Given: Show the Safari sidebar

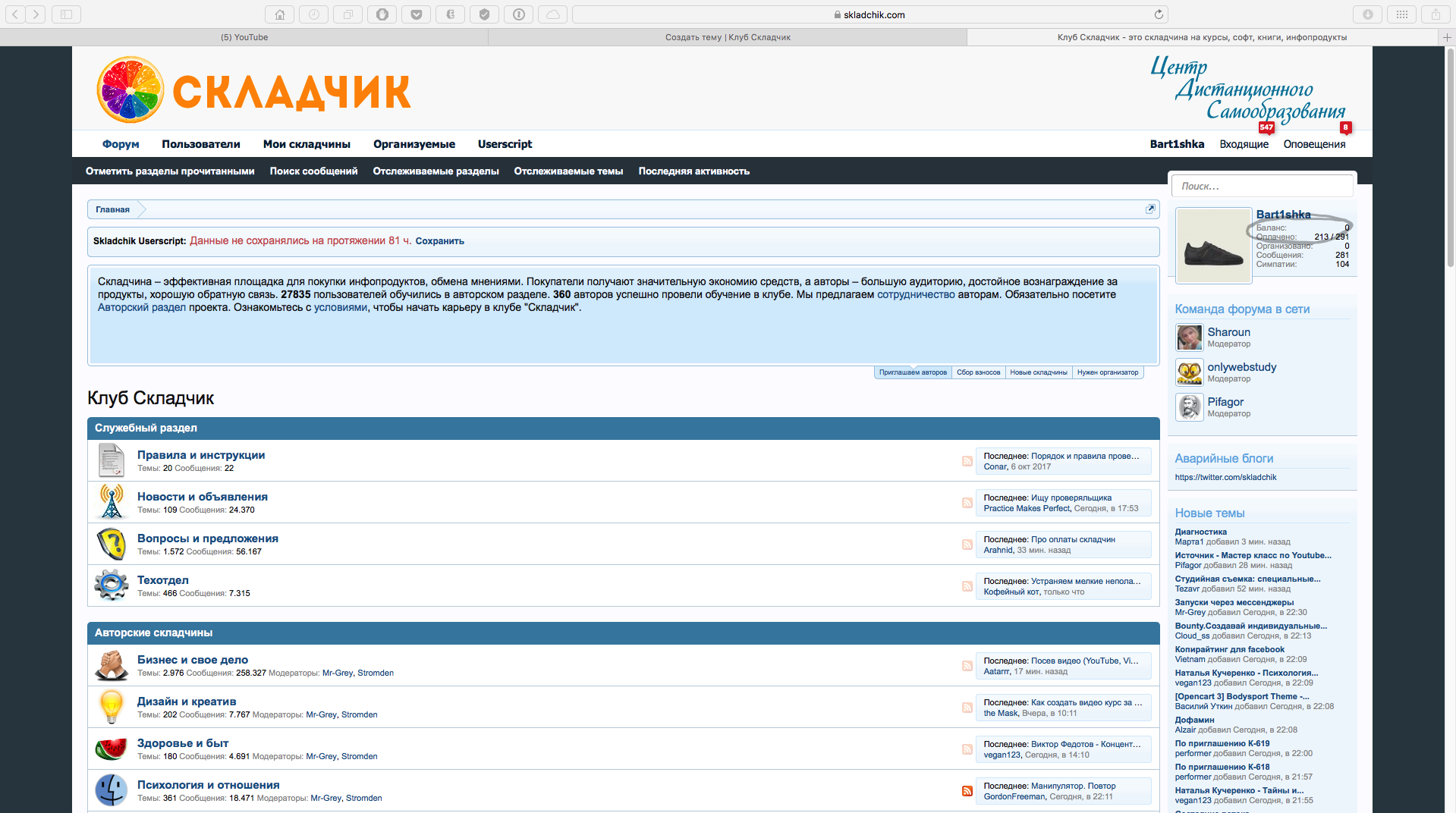Looking at the screenshot, I should pyautogui.click(x=66, y=14).
